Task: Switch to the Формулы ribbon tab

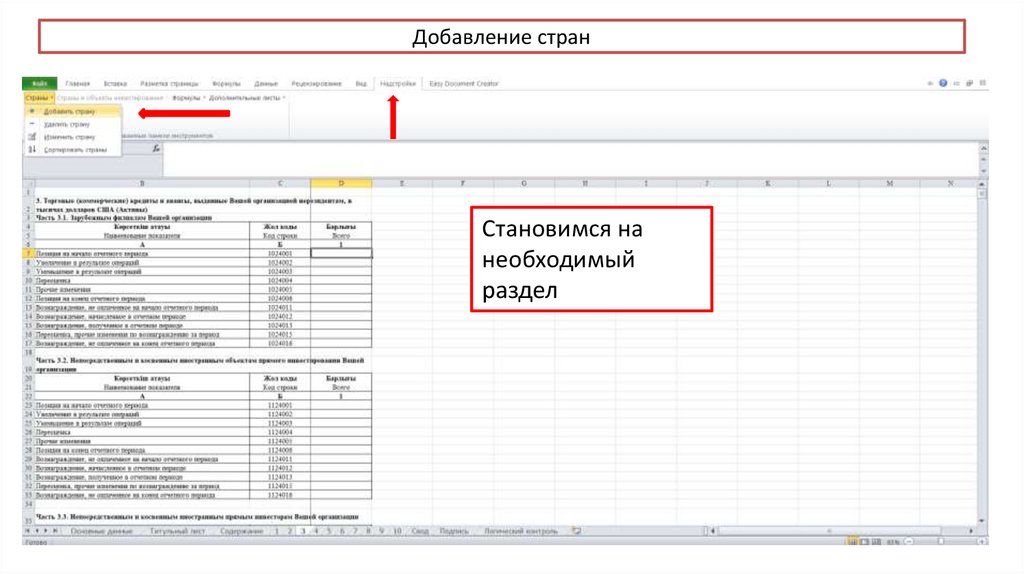Action: [x=226, y=84]
